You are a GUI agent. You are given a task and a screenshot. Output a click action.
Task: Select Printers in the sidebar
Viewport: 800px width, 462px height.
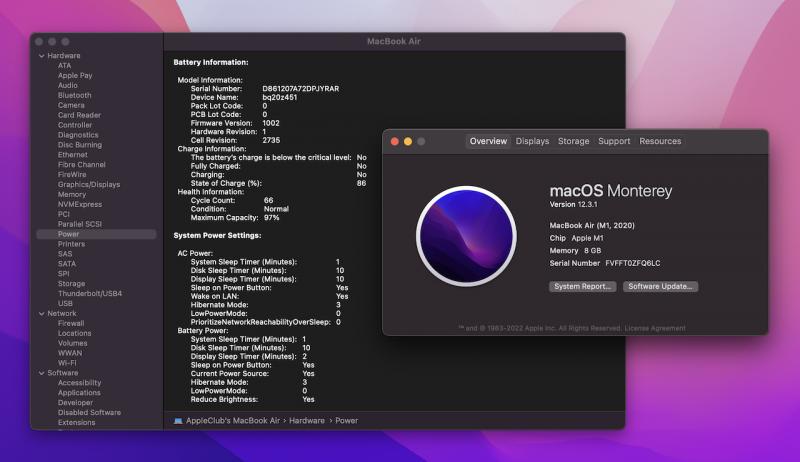(71, 244)
